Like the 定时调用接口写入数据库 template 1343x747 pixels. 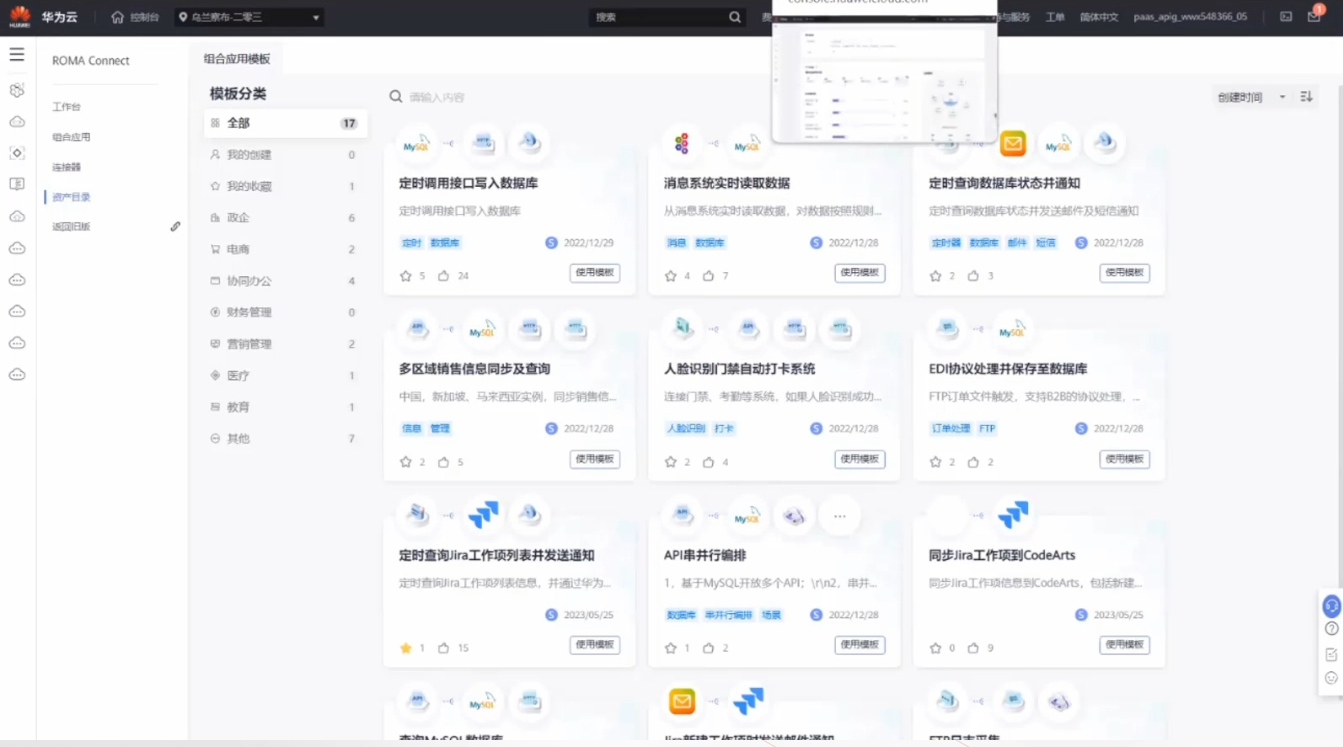(444, 276)
